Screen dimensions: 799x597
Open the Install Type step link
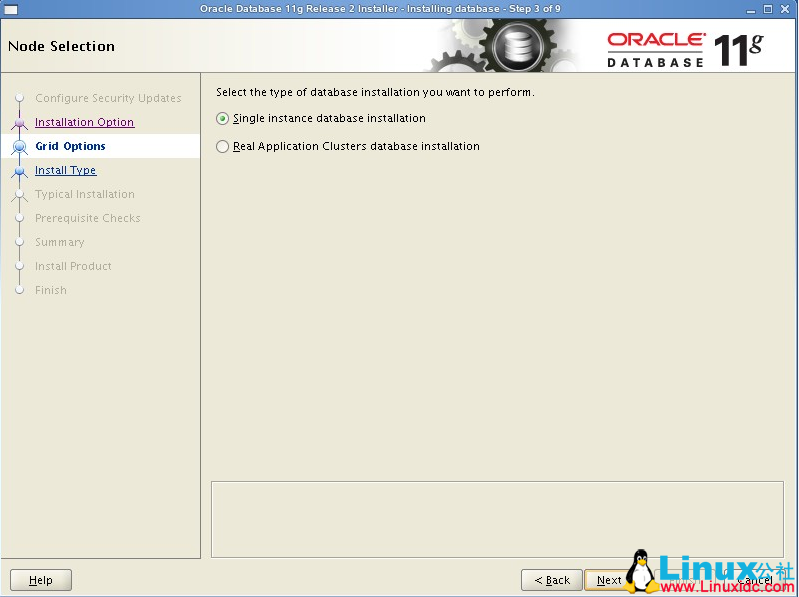coord(65,170)
